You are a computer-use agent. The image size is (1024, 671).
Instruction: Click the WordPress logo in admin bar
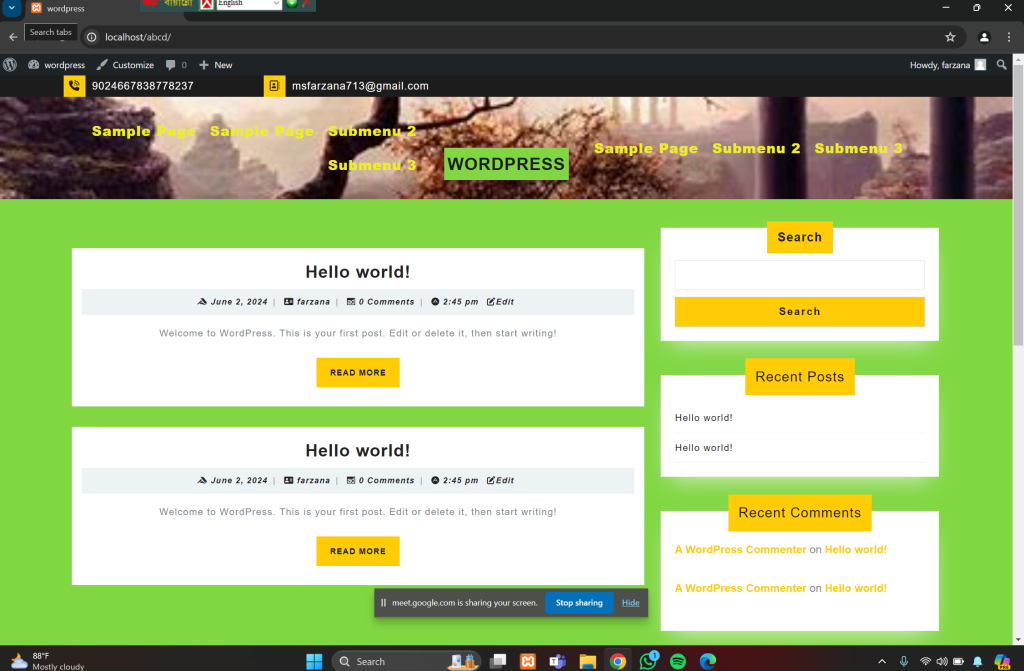[x=10, y=65]
